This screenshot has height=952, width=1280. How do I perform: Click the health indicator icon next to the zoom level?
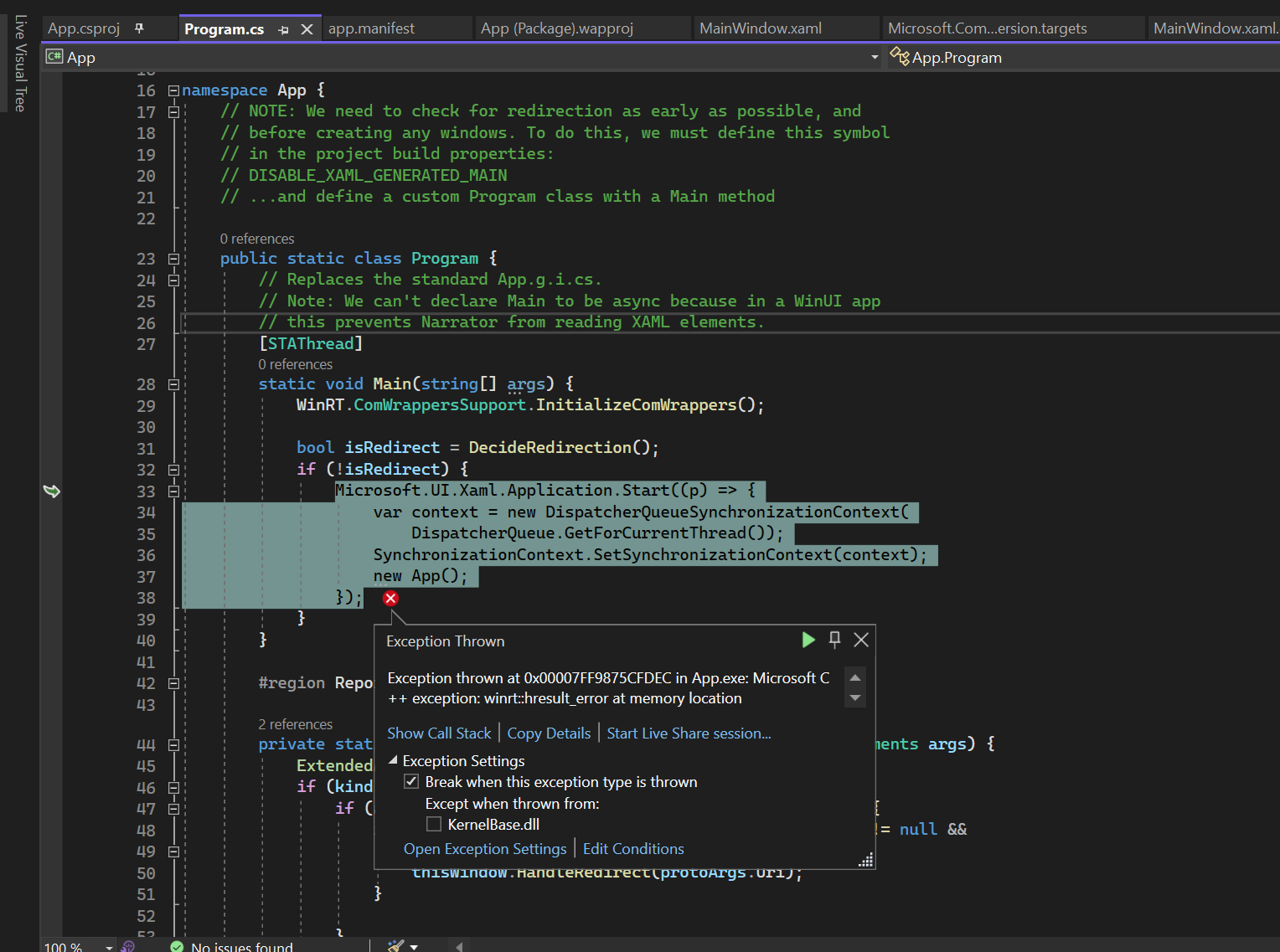[127, 945]
